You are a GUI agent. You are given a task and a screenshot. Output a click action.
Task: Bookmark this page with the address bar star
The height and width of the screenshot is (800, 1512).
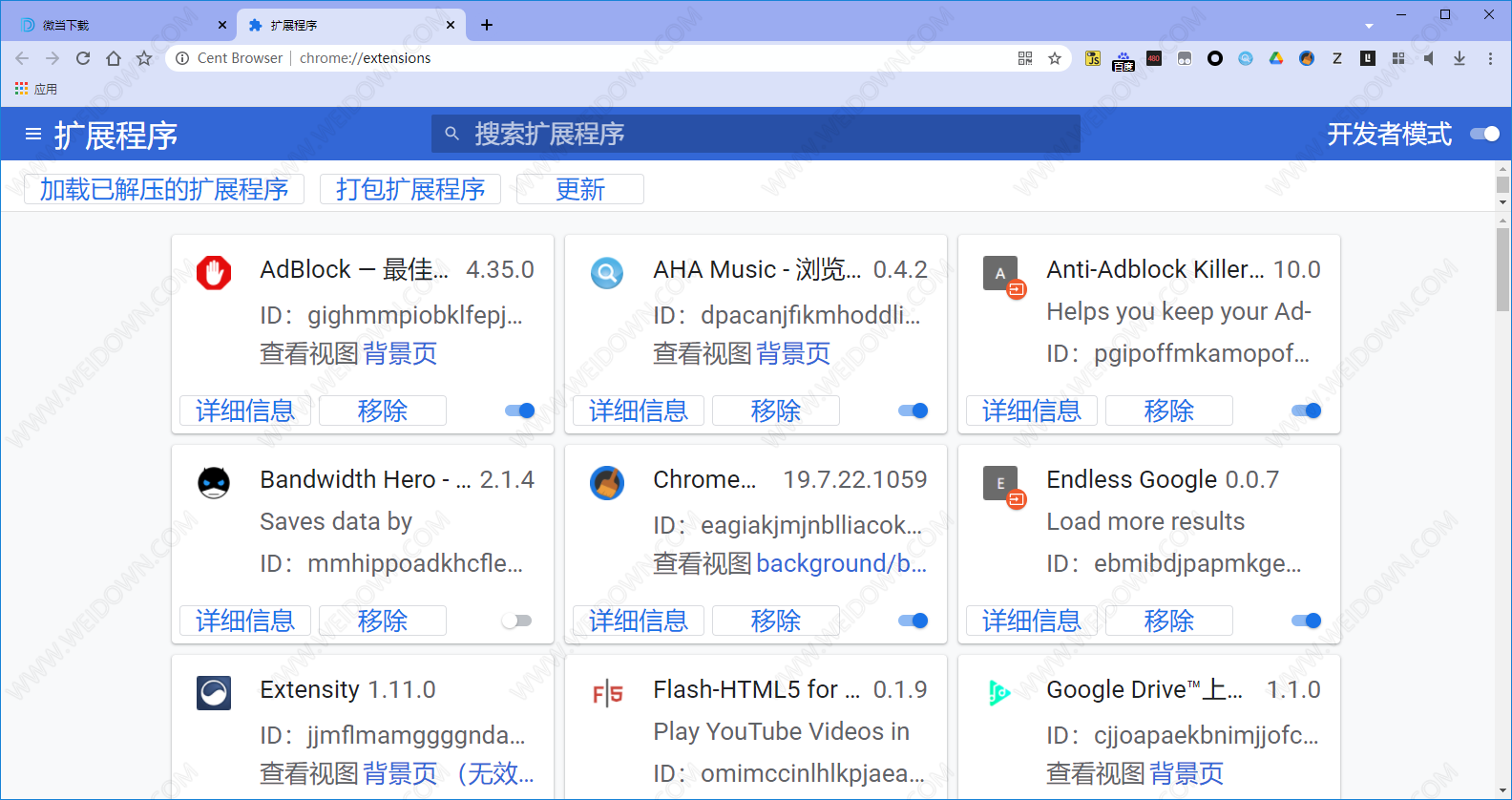coord(1055,58)
